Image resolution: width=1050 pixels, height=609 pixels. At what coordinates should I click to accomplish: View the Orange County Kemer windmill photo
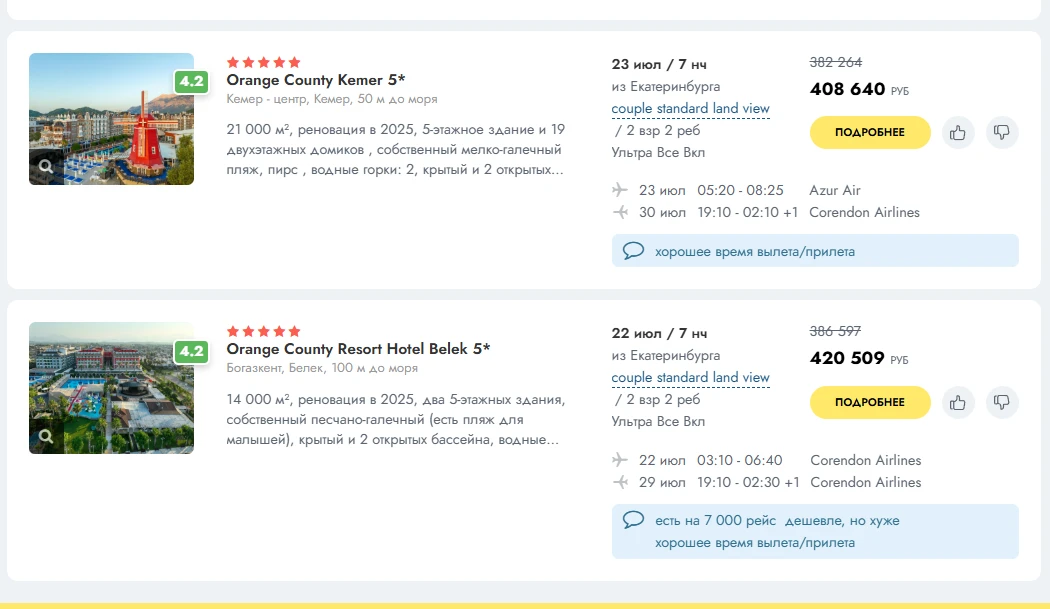[x=111, y=119]
